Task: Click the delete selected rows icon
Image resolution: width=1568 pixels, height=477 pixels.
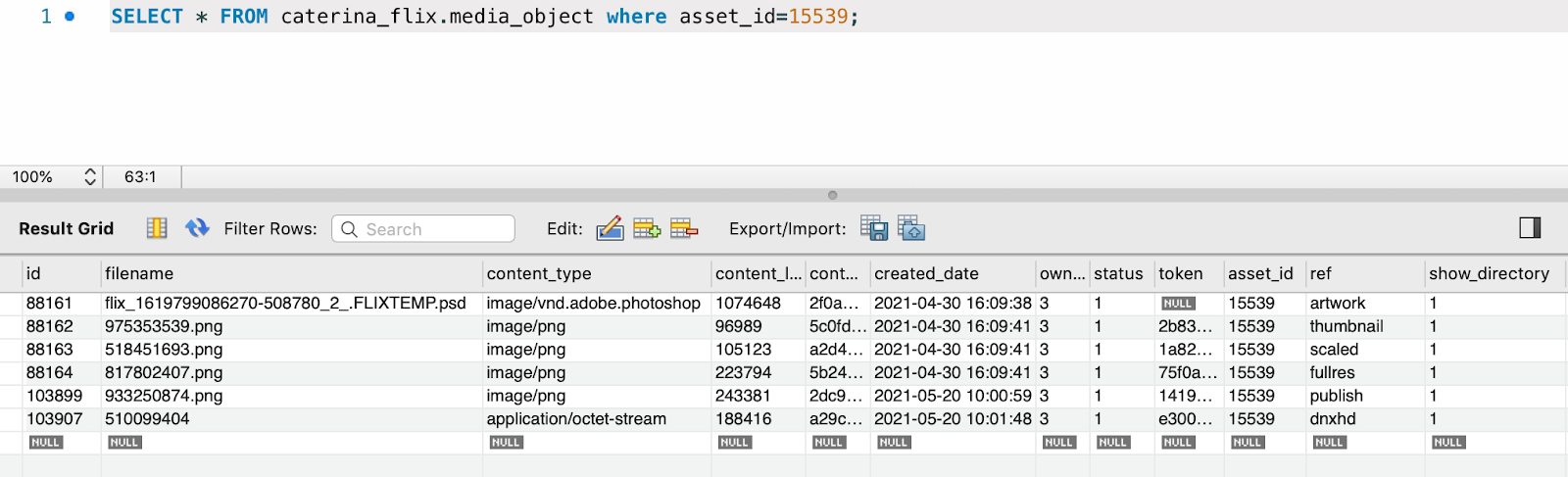Action: tap(684, 228)
